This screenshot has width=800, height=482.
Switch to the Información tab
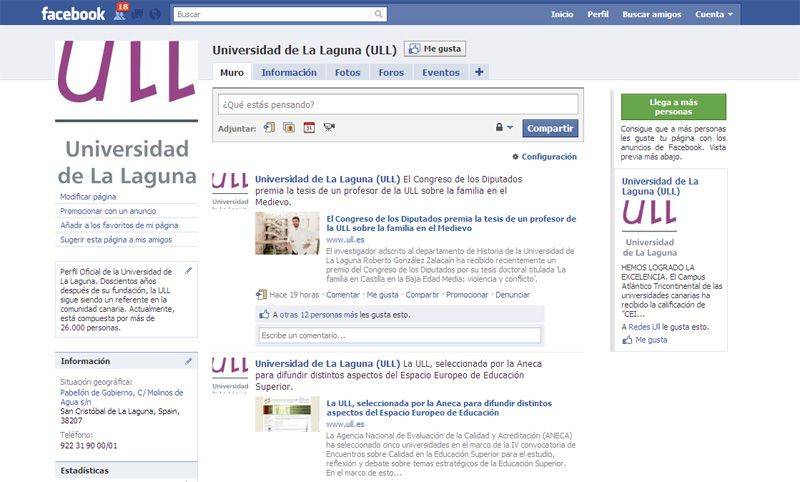289,72
